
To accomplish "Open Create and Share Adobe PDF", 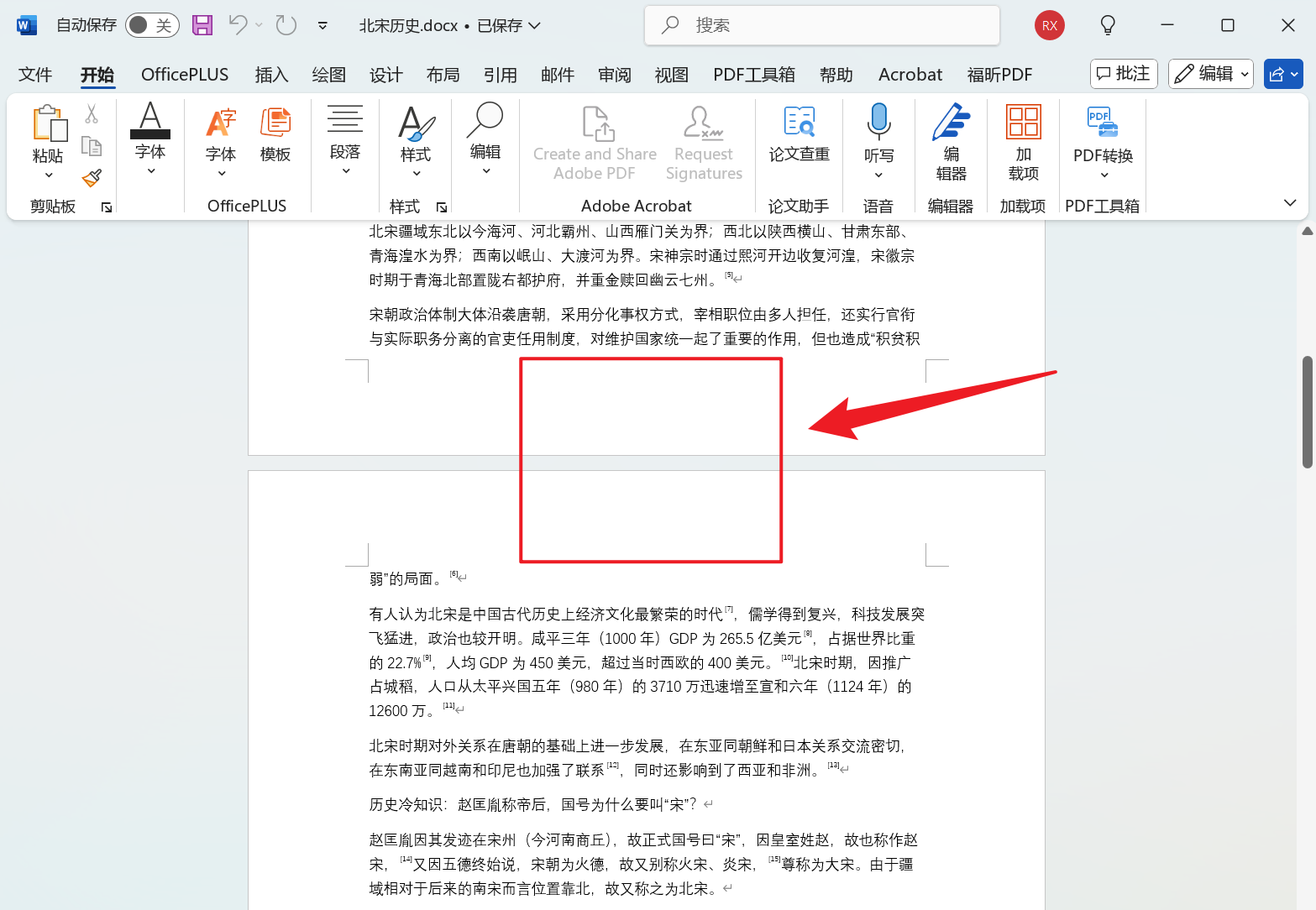I will [x=594, y=141].
